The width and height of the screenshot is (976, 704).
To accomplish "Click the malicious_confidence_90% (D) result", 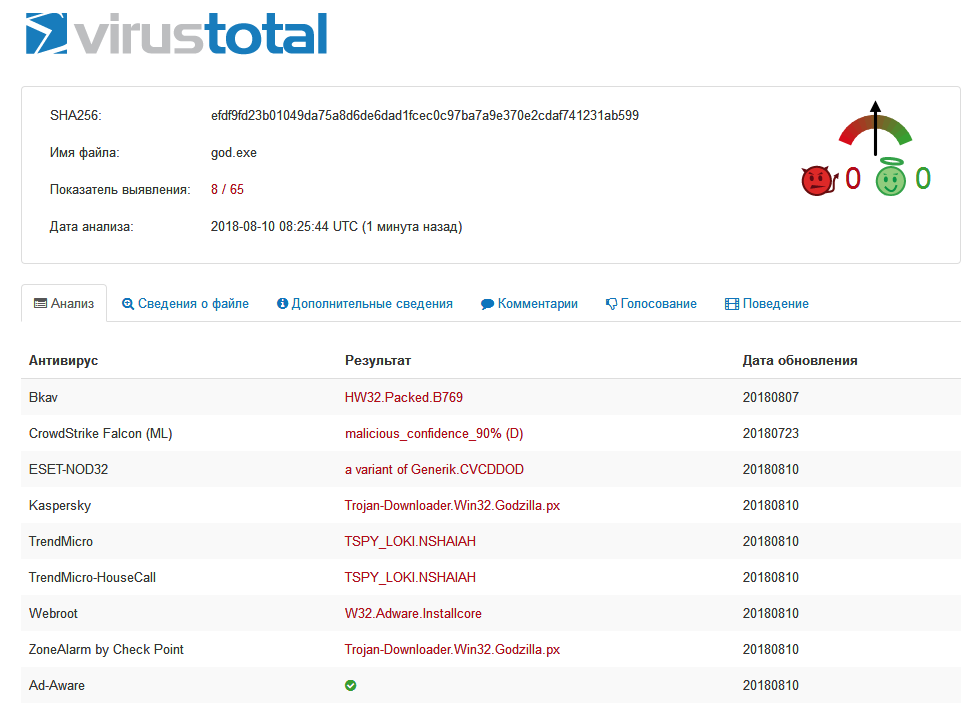I will (x=434, y=433).
